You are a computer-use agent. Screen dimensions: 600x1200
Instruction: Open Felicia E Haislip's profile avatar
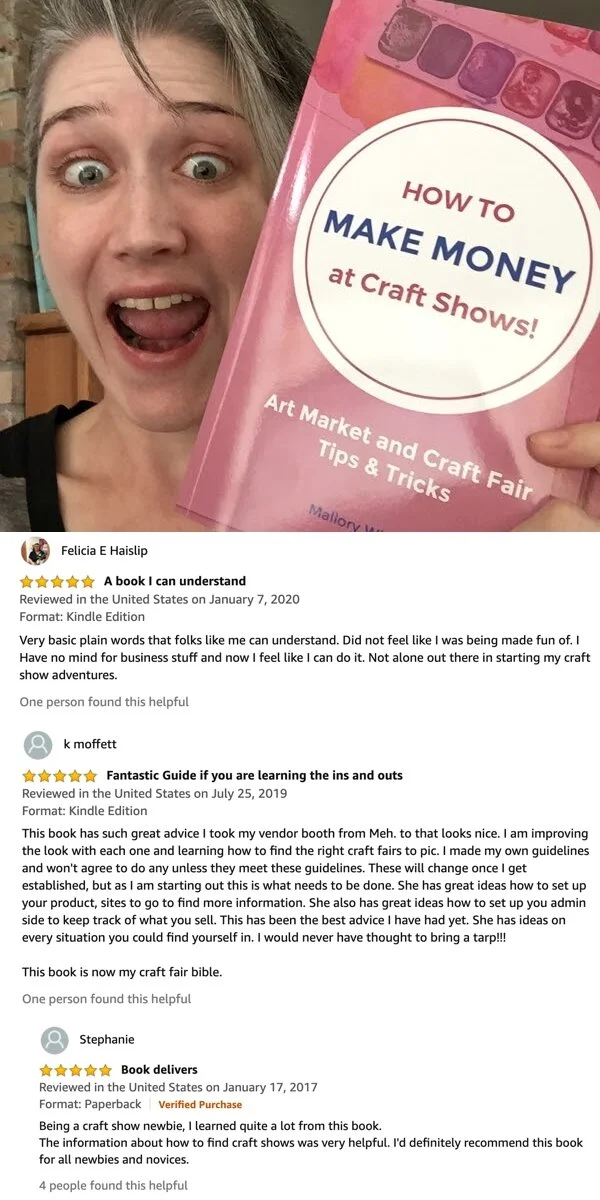(x=36, y=551)
